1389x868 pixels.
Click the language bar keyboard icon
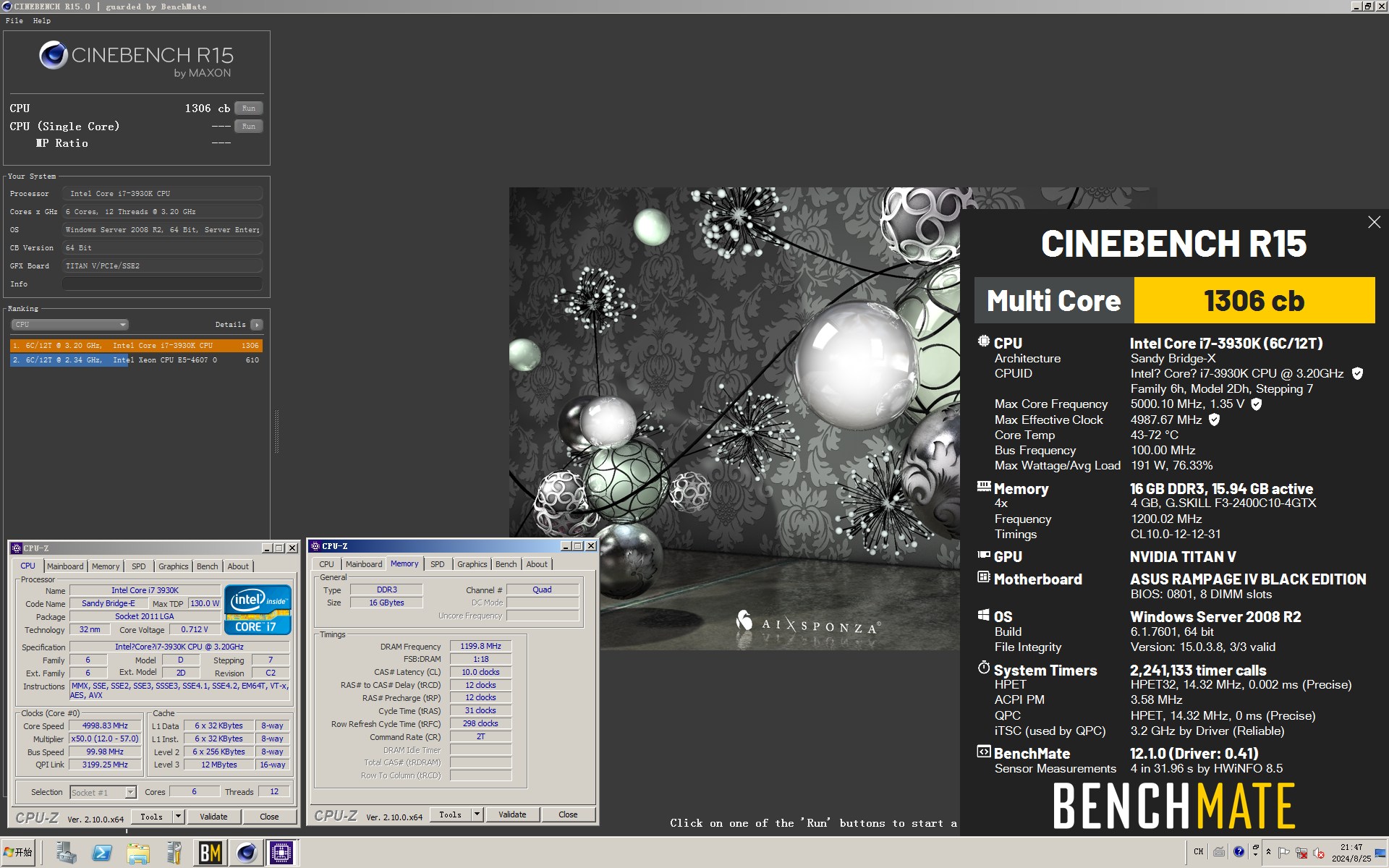[1219, 852]
